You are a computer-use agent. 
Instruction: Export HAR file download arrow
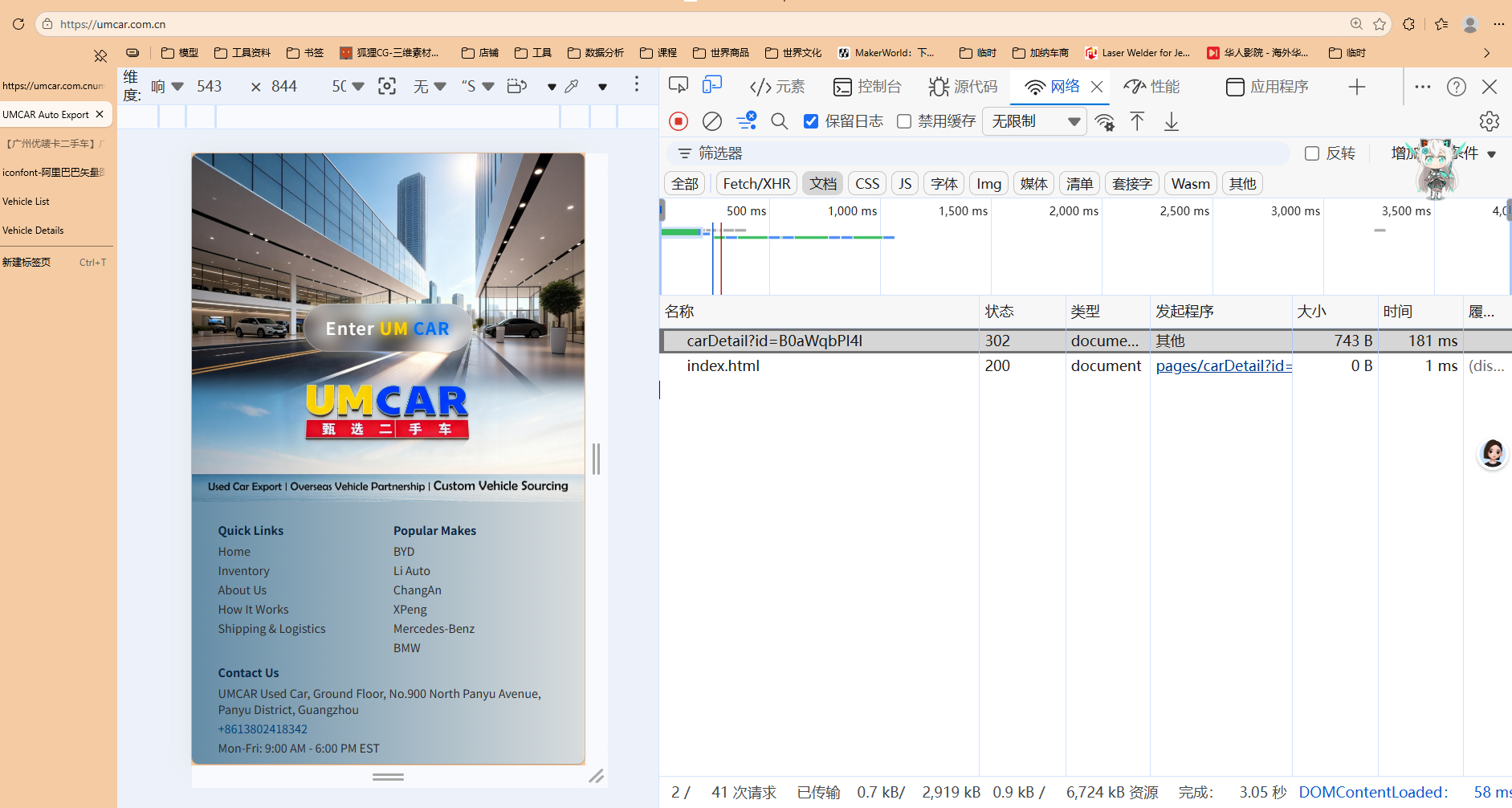pos(1172,121)
